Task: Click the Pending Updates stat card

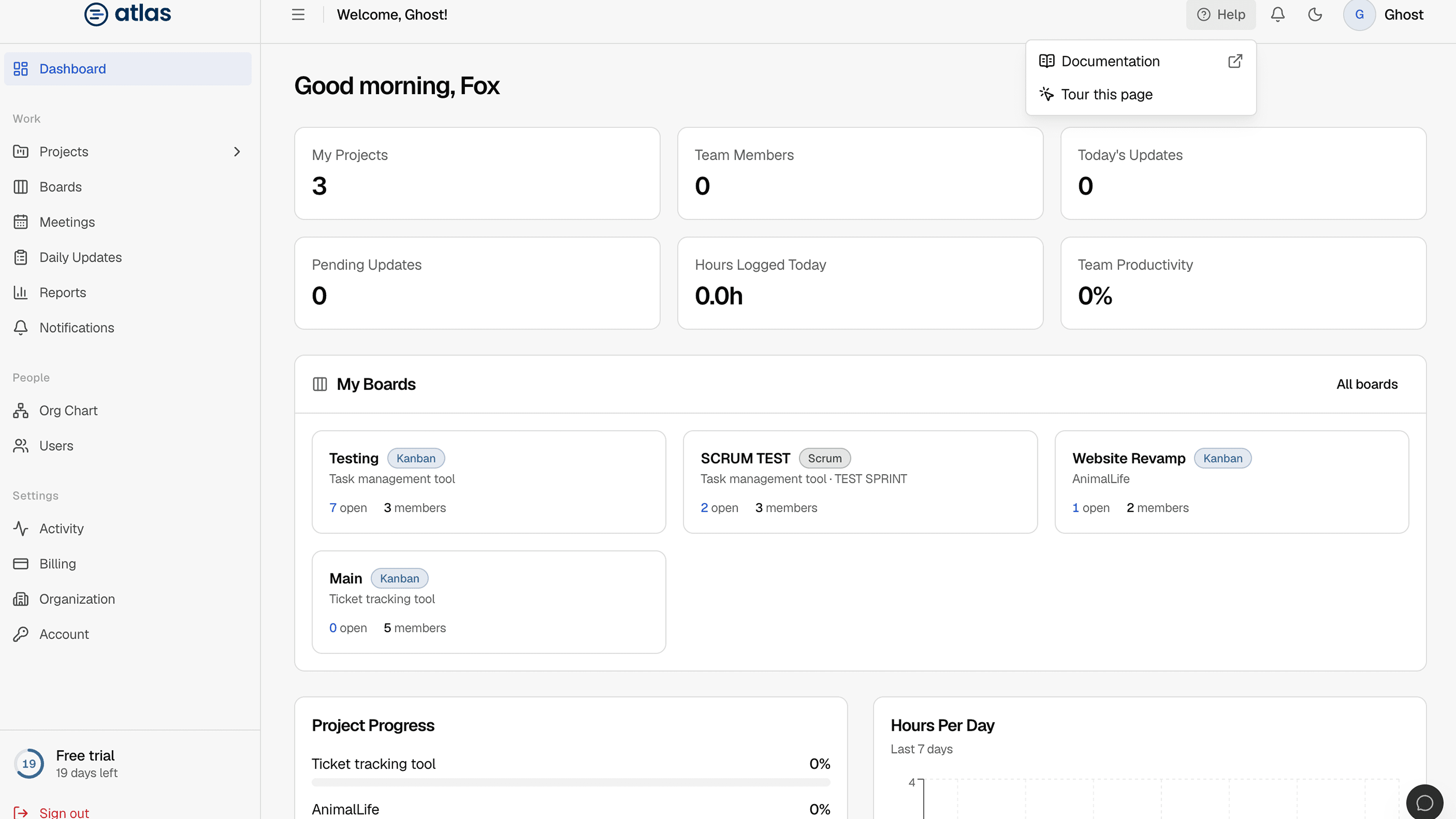Action: pos(477,283)
